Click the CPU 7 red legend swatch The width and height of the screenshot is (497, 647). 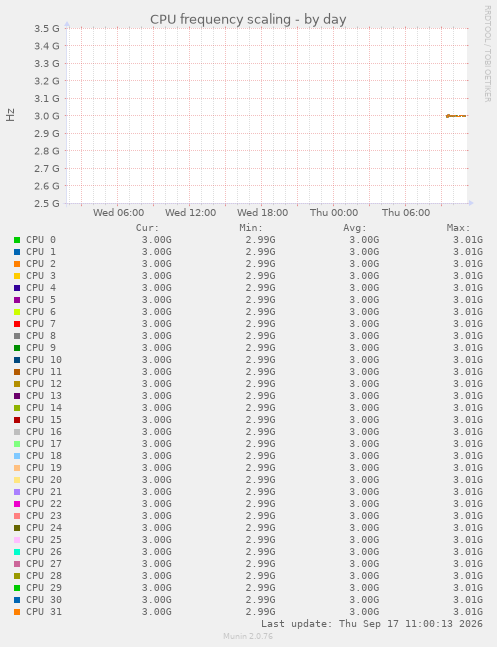coord(17,324)
